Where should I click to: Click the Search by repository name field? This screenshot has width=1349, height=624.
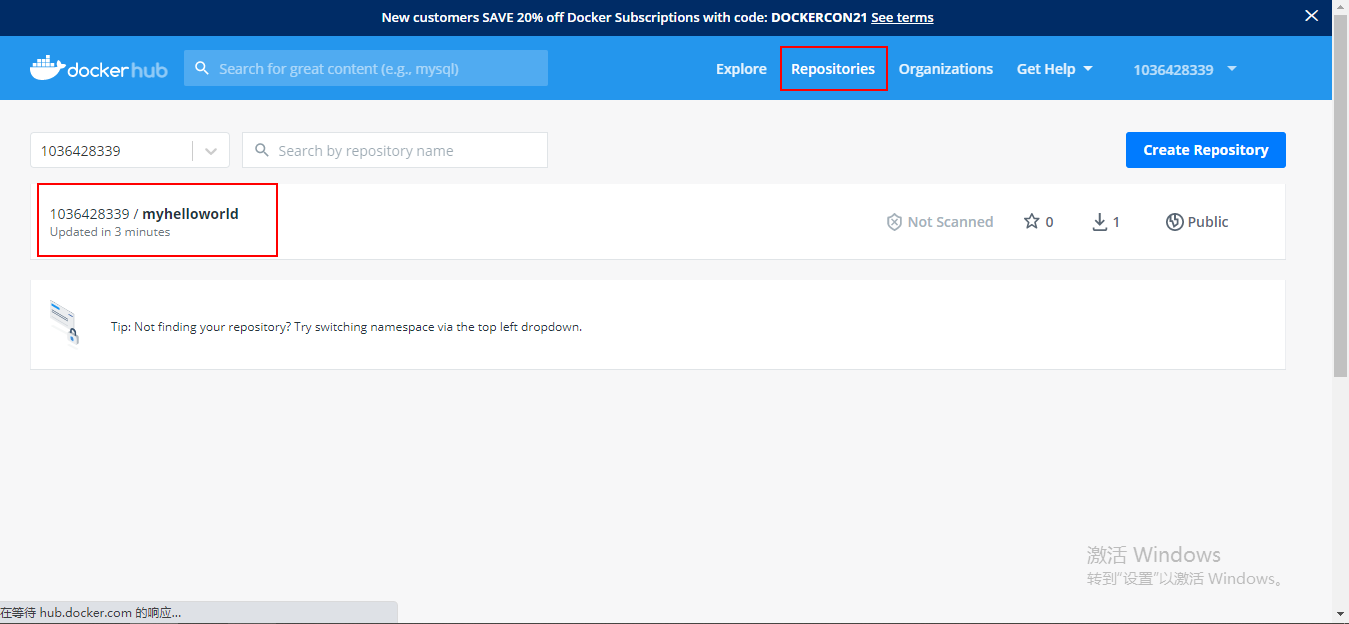point(395,150)
